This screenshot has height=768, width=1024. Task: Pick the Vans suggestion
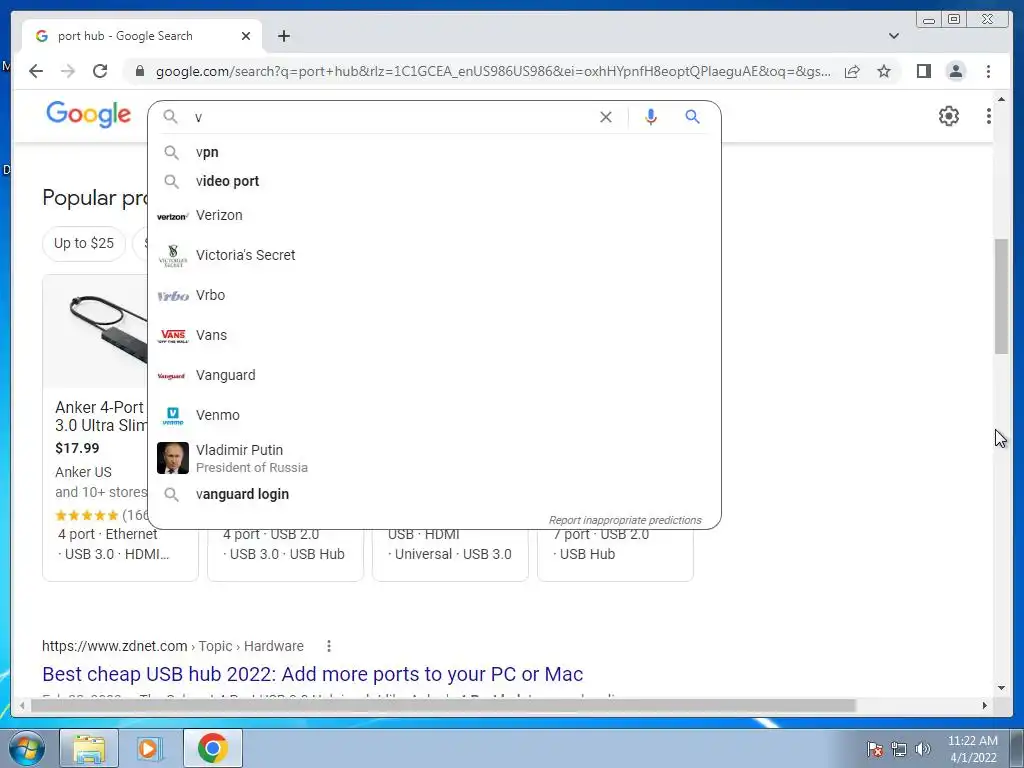(x=434, y=335)
